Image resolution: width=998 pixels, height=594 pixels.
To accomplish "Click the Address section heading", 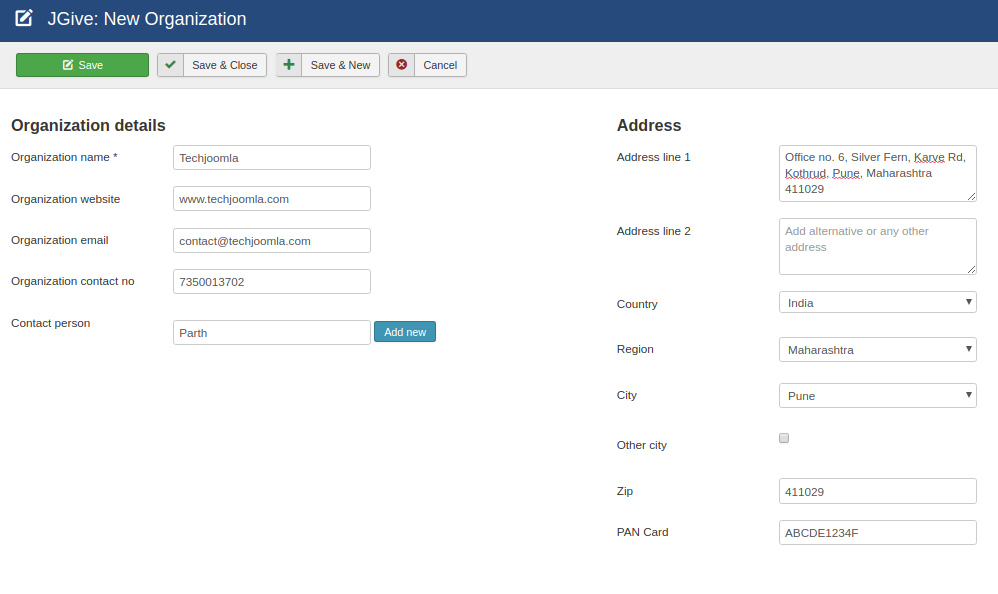I will click(649, 125).
